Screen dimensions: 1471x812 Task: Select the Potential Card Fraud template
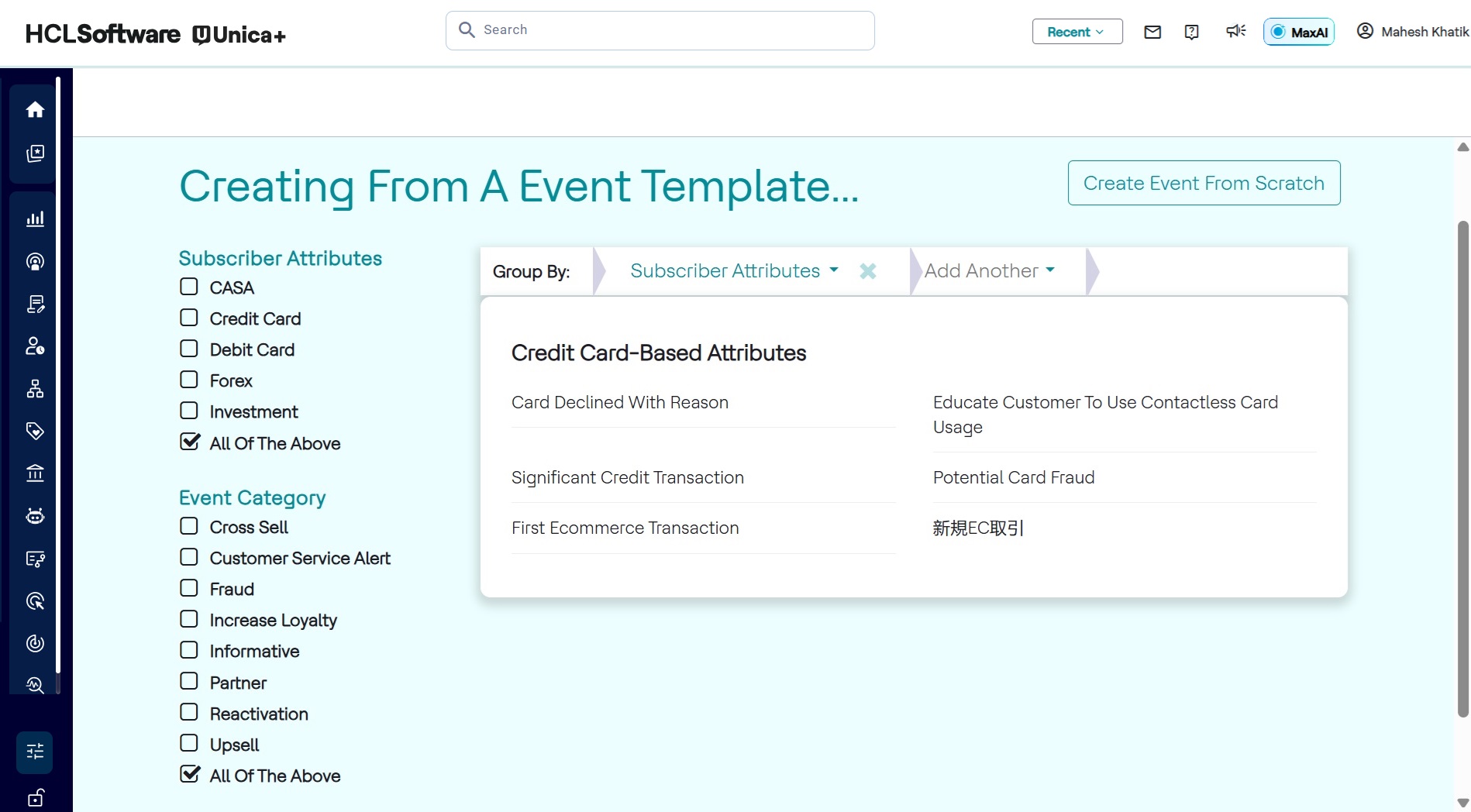point(1013,477)
